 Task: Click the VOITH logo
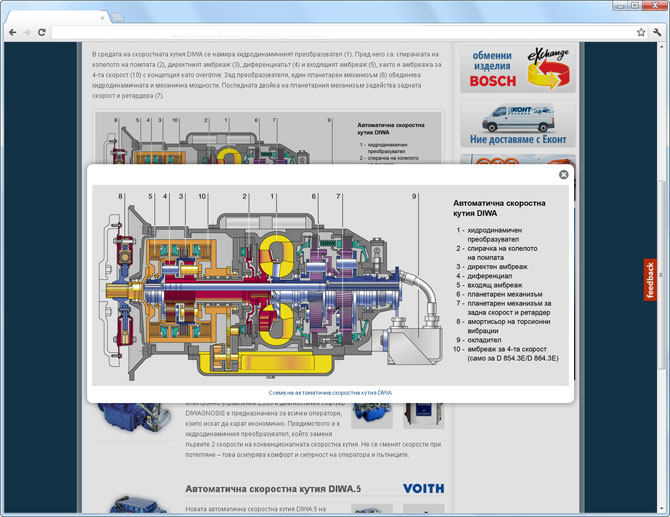(423, 488)
